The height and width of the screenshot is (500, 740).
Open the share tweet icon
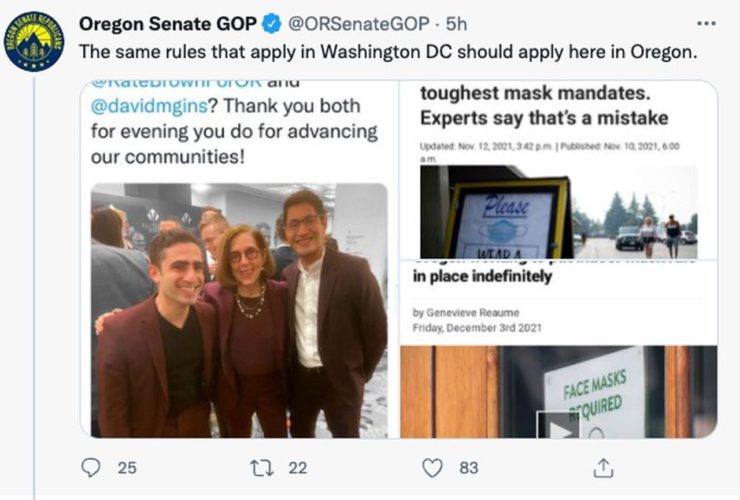pos(603,467)
